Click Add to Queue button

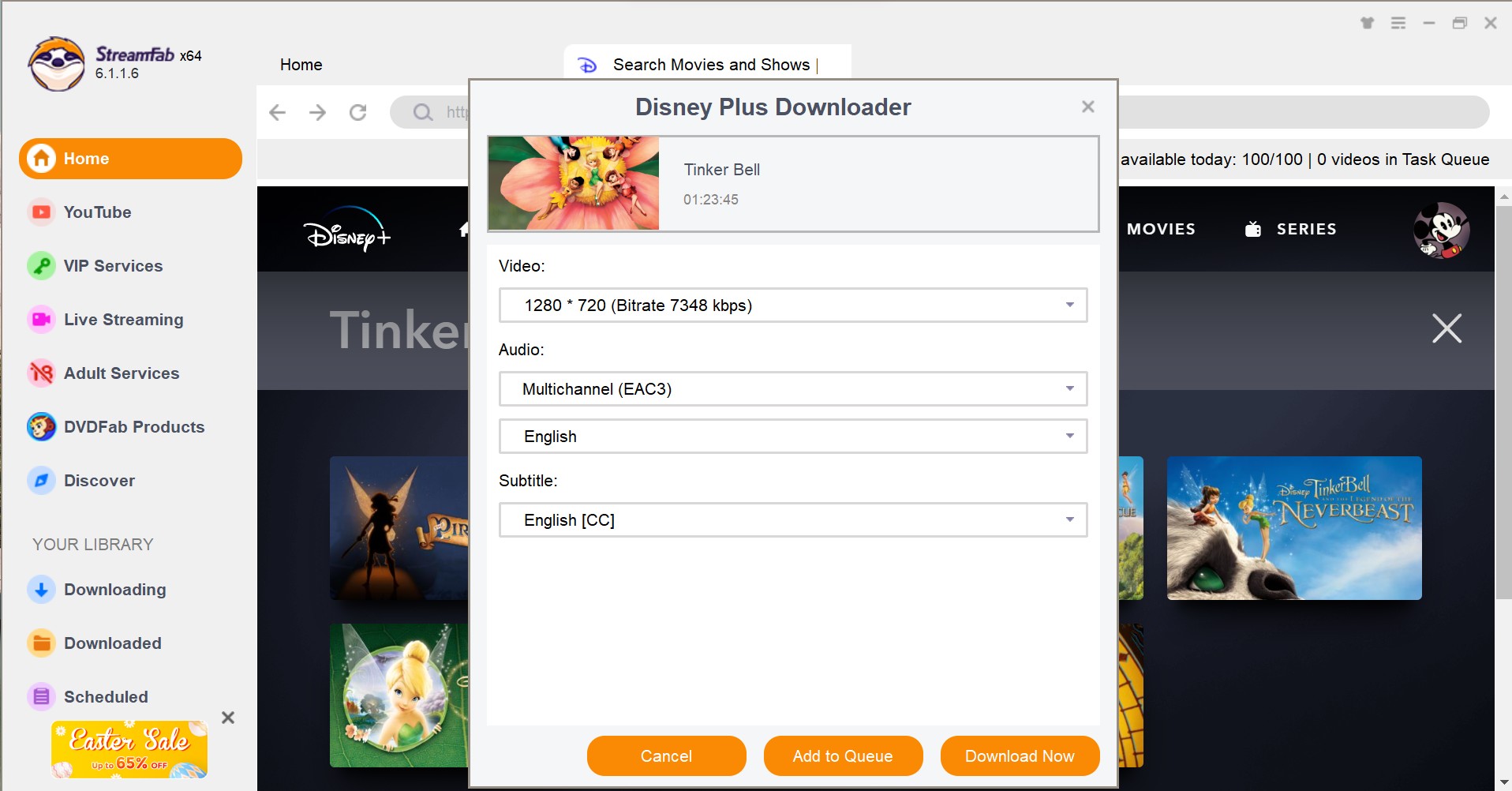[x=843, y=756]
